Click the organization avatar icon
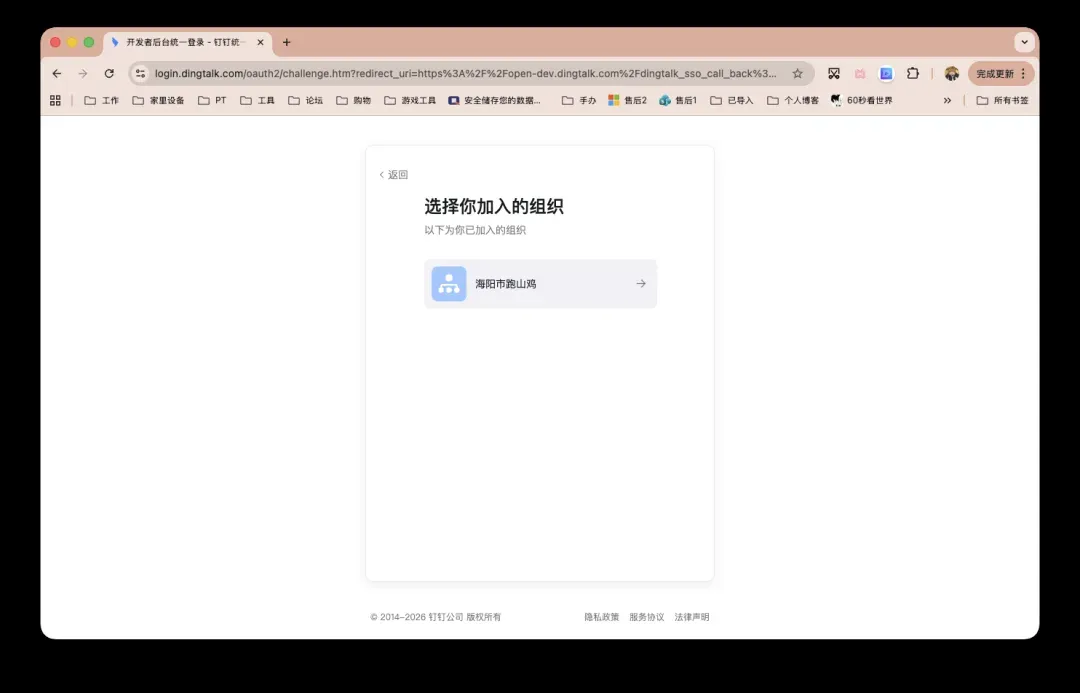Image resolution: width=1080 pixels, height=693 pixels. click(x=449, y=284)
